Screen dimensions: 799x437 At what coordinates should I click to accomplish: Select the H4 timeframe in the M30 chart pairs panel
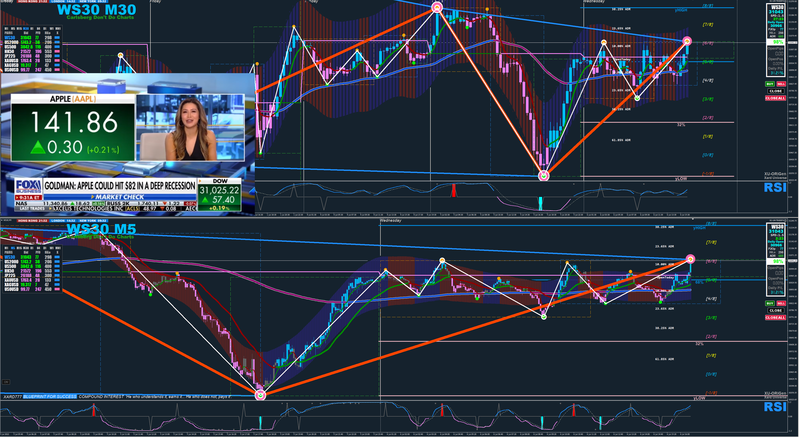pos(38,29)
